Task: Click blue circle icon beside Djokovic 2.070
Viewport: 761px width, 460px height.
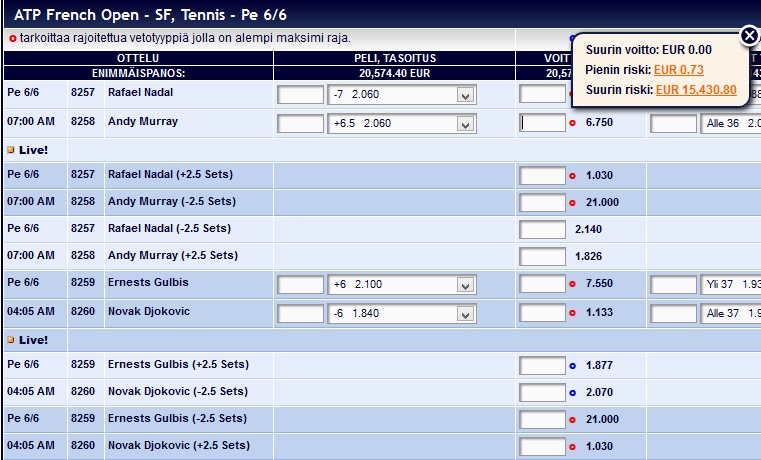Action: [572, 393]
